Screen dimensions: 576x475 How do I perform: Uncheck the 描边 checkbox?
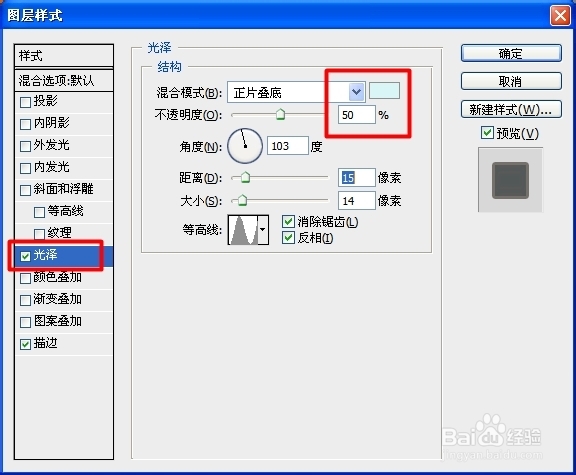(x=25, y=344)
